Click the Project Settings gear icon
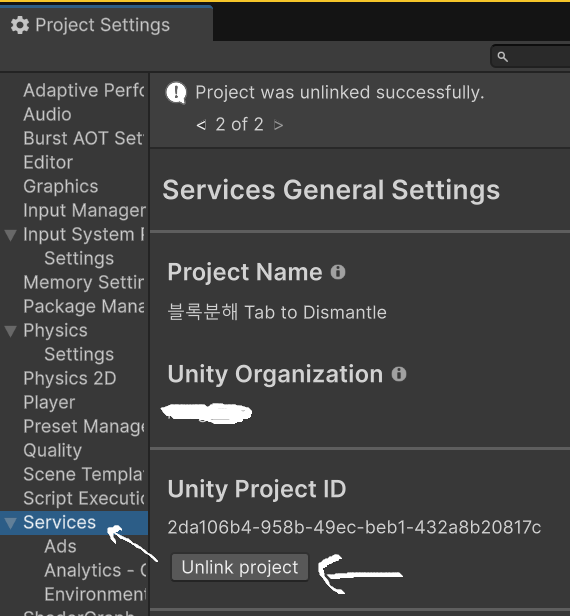The image size is (570, 616). tap(20, 25)
